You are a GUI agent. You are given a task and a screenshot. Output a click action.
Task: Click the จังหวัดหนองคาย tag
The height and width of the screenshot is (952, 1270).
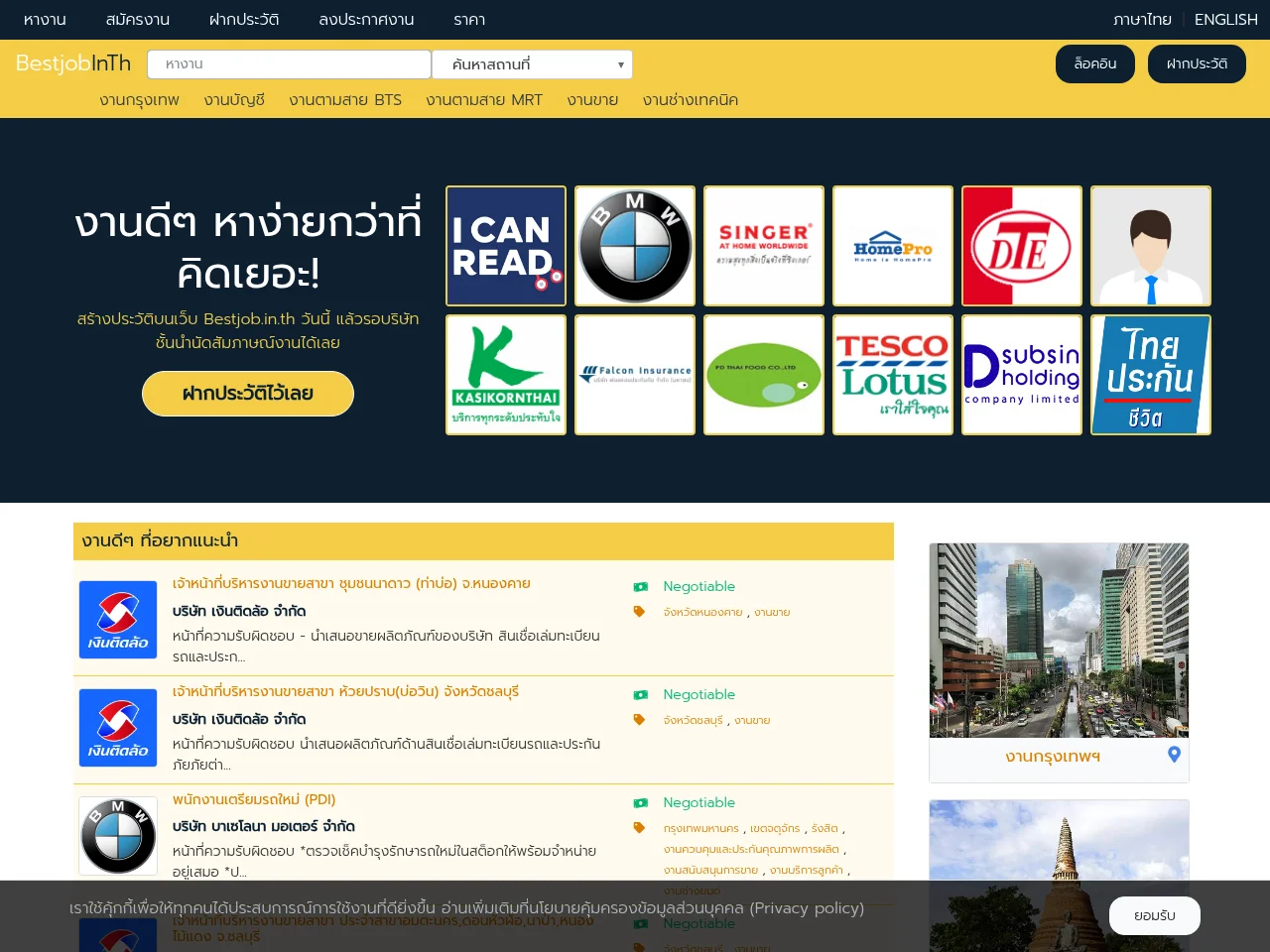(703, 613)
